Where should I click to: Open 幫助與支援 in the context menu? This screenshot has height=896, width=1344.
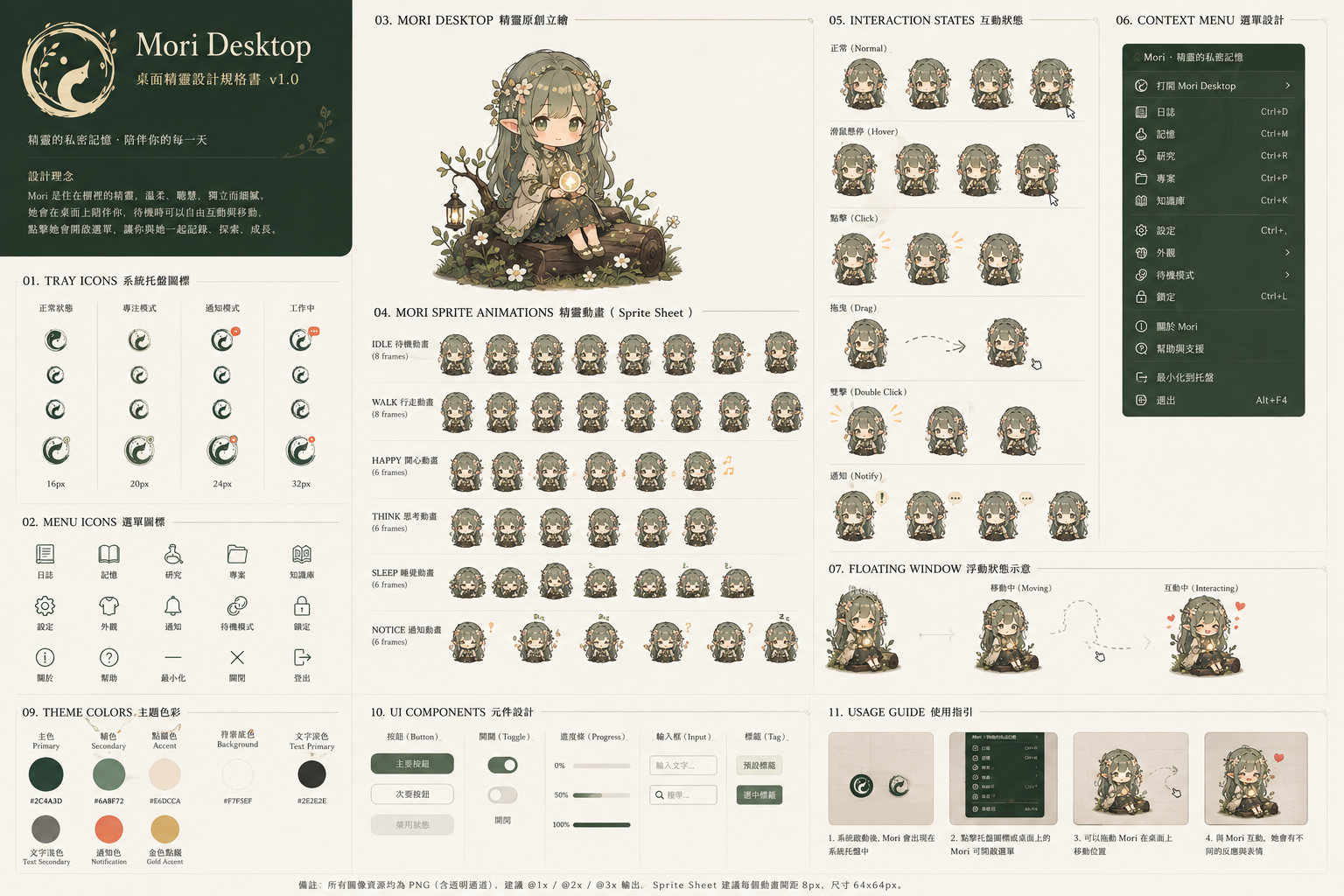(x=1213, y=348)
